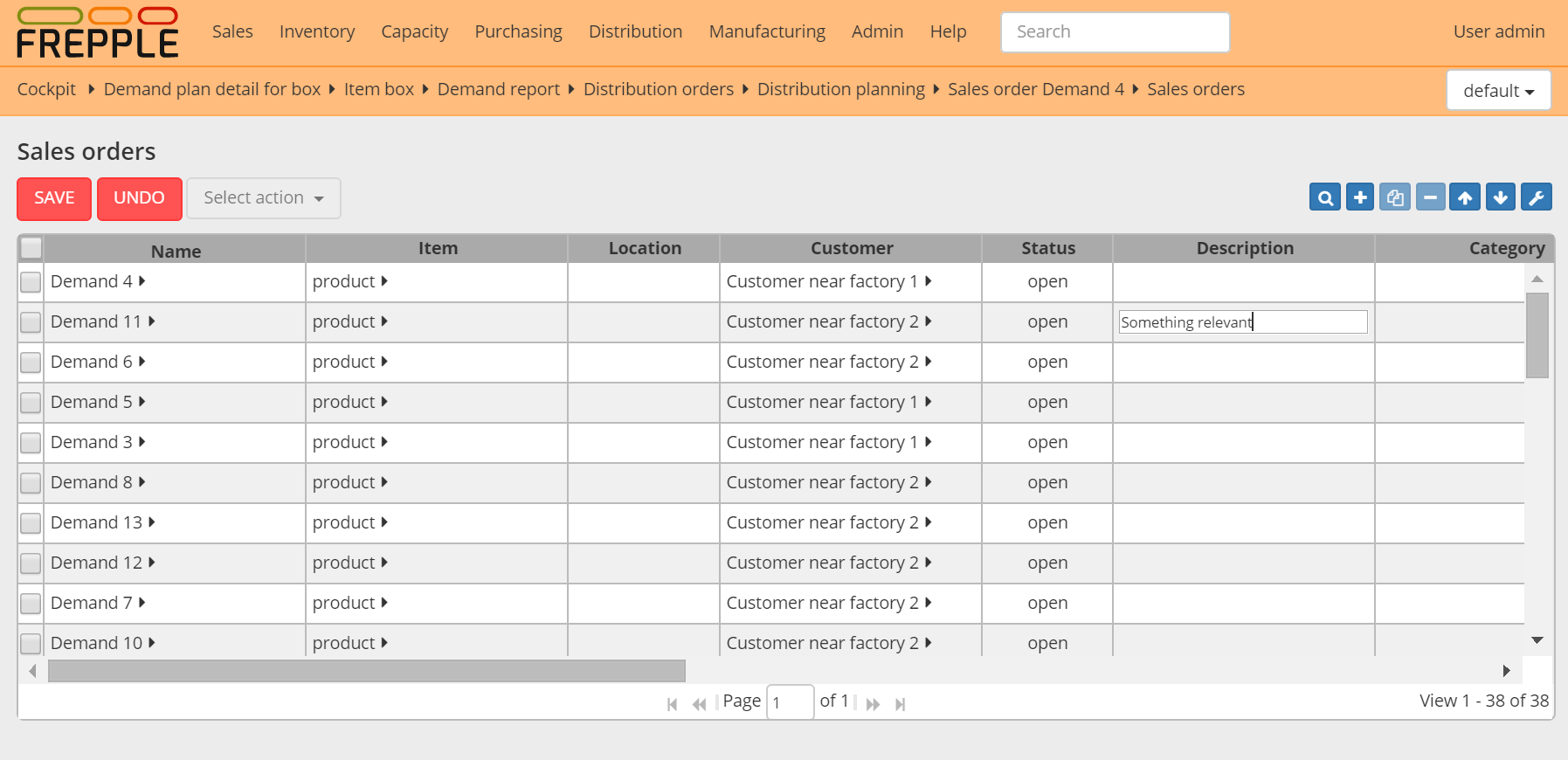
Task: Open the Manufacturing menu
Action: click(766, 31)
